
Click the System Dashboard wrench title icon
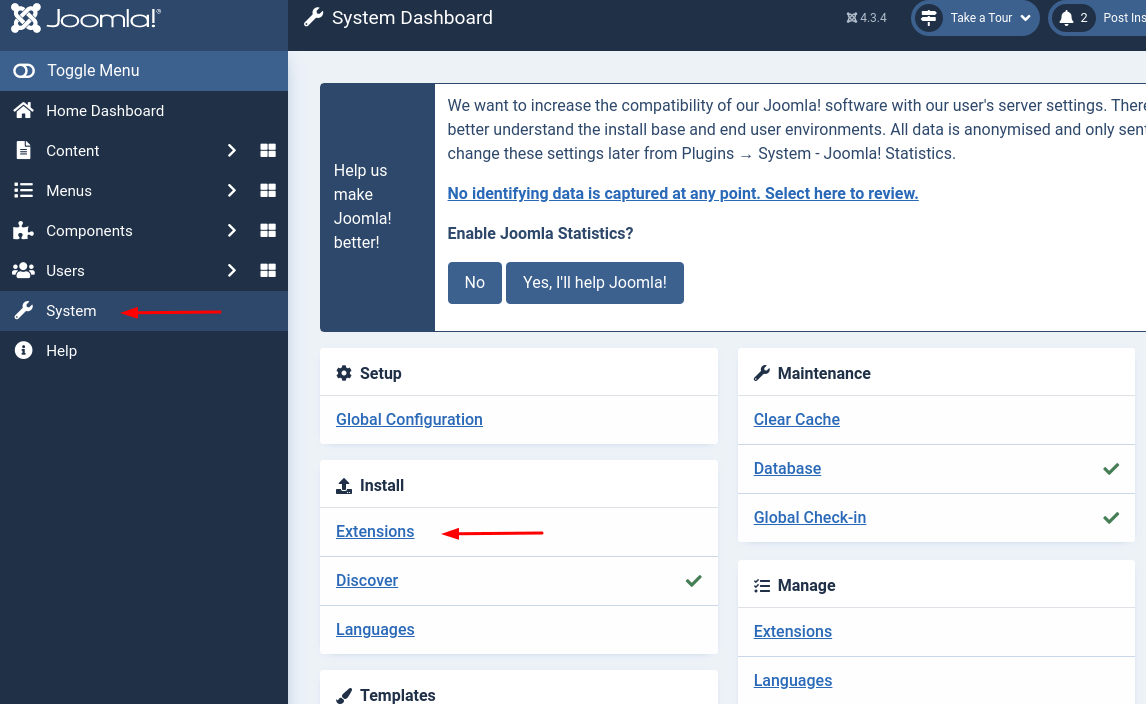tap(314, 18)
